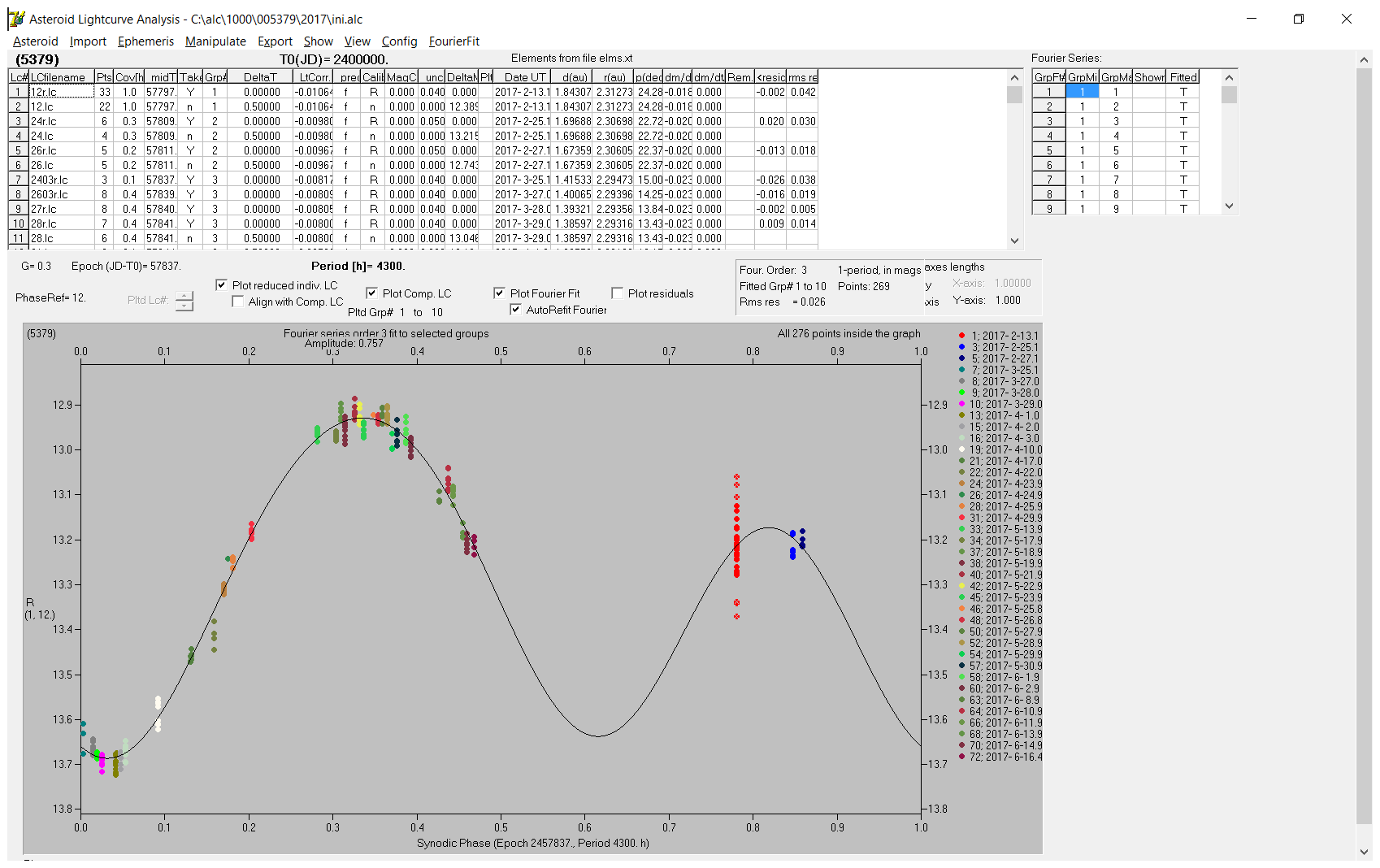The height and width of the screenshot is (868, 1380).
Task: Click the Y-axis length value 1.000
Action: point(1008,300)
